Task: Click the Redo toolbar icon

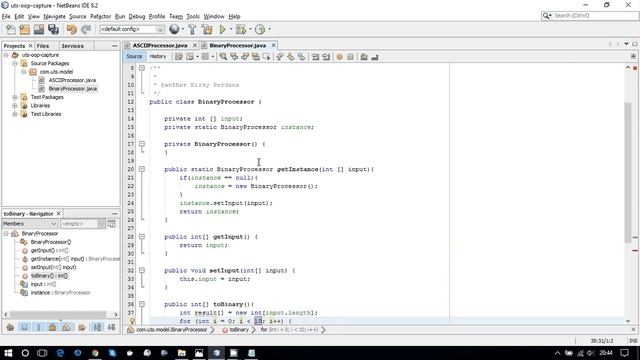Action: pyautogui.click(x=86, y=29)
